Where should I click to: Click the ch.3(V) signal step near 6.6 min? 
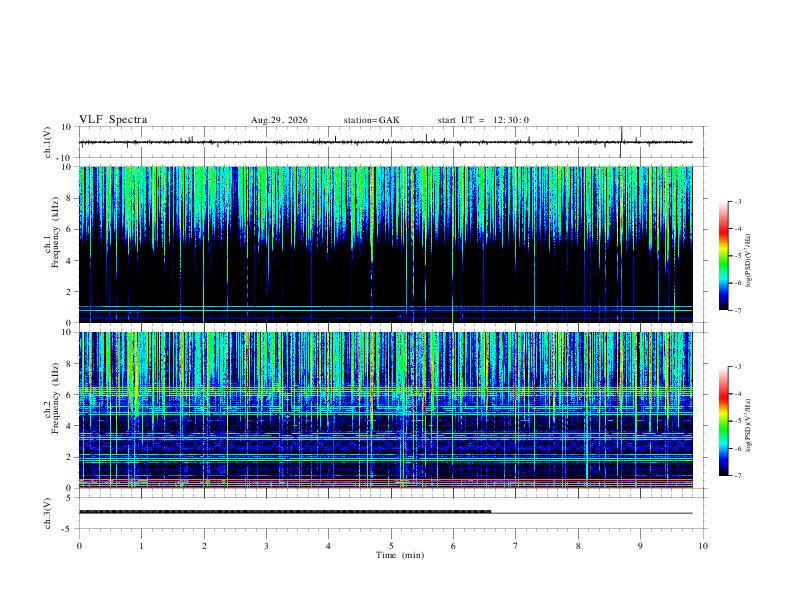[x=491, y=512]
